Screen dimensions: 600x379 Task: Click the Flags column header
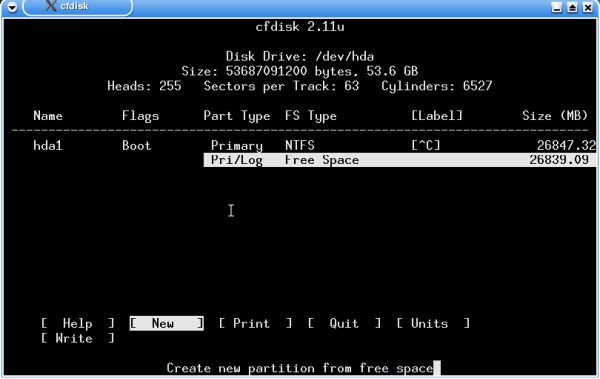coord(140,116)
